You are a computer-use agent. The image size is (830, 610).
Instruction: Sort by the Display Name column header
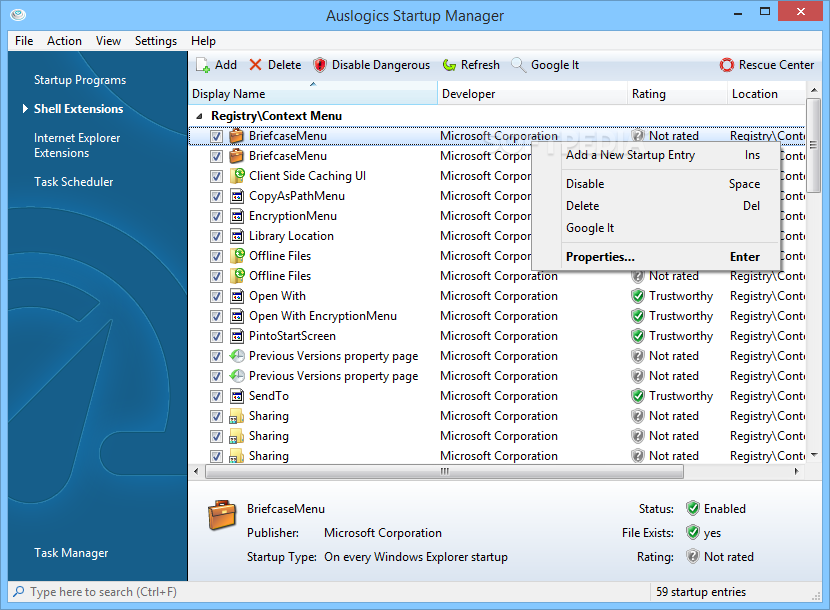pos(313,94)
